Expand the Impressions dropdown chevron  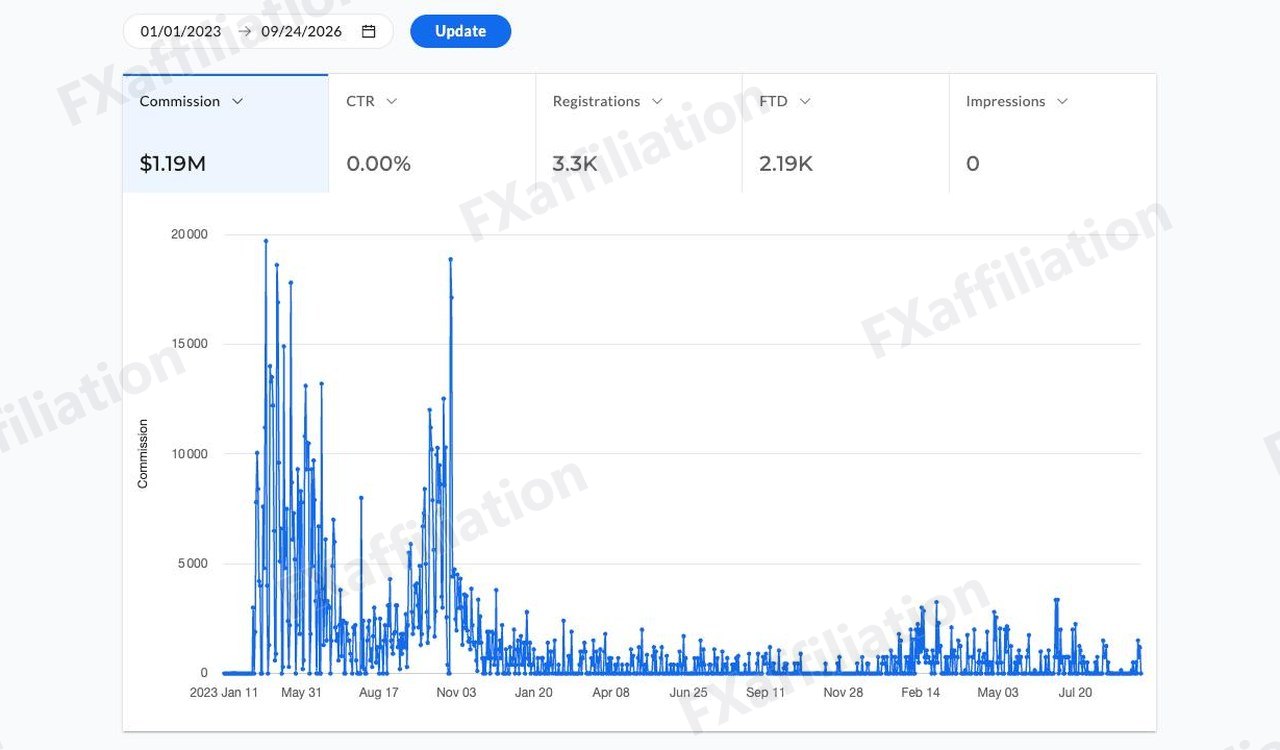point(1062,101)
